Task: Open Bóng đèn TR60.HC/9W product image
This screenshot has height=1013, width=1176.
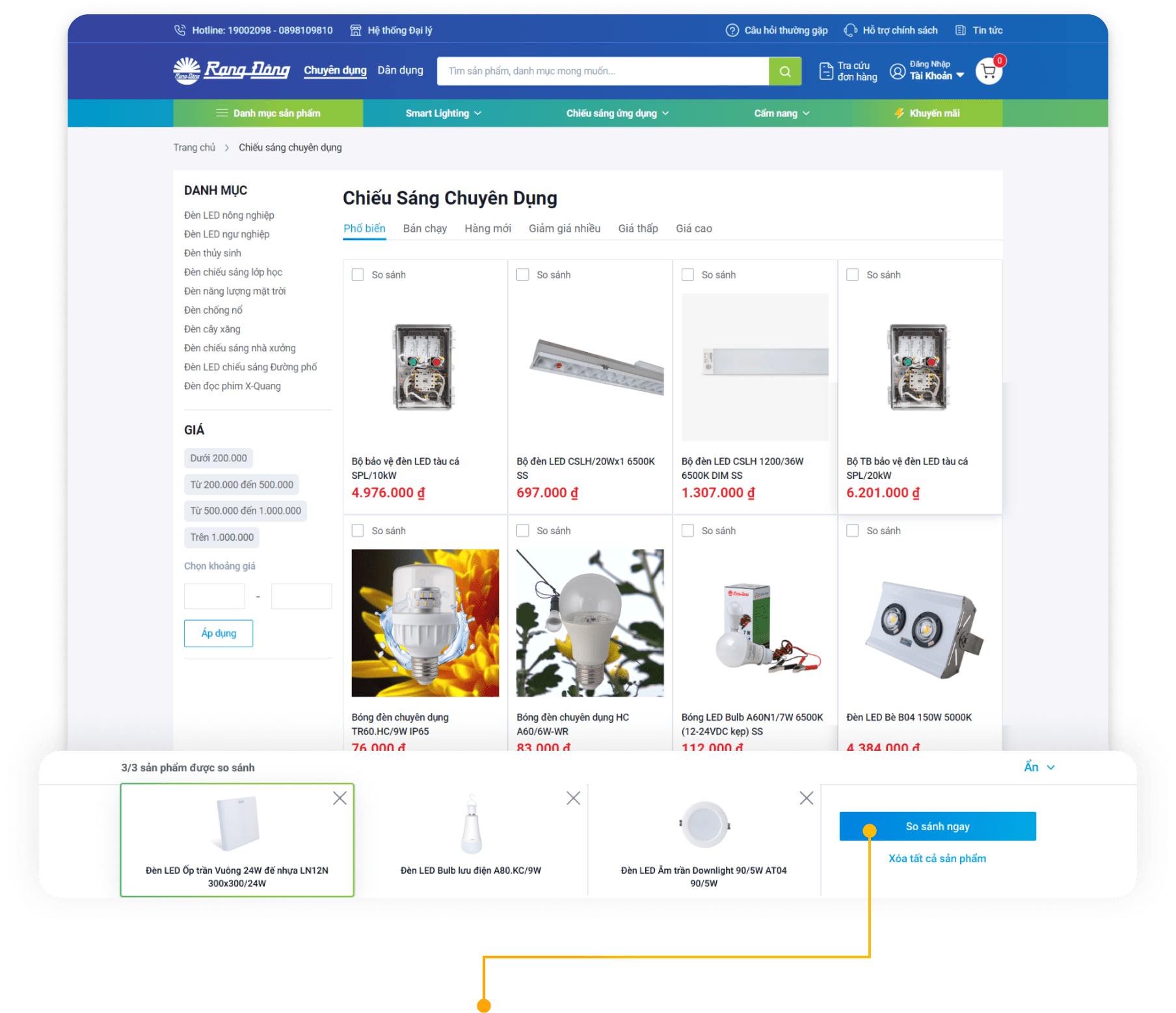Action: [x=425, y=623]
